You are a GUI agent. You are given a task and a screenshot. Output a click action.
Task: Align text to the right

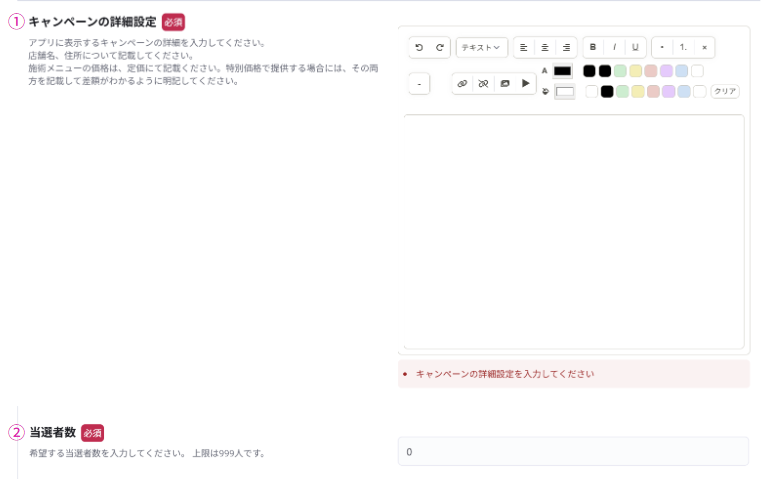566,47
